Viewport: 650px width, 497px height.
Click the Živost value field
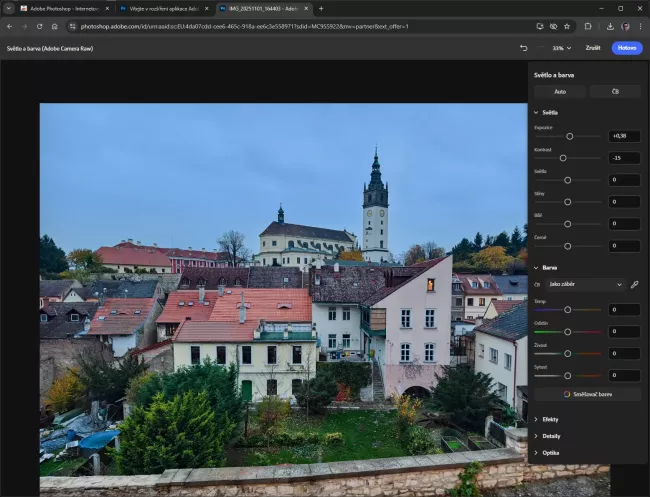tap(624, 354)
